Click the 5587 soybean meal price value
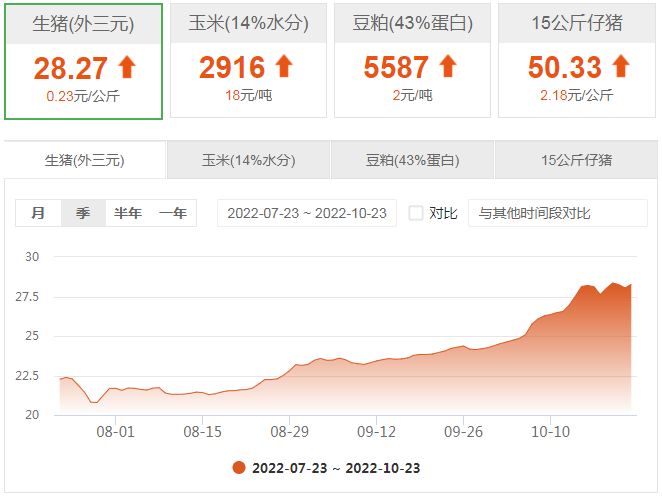Screen dimensions: 662x496 coord(396,67)
